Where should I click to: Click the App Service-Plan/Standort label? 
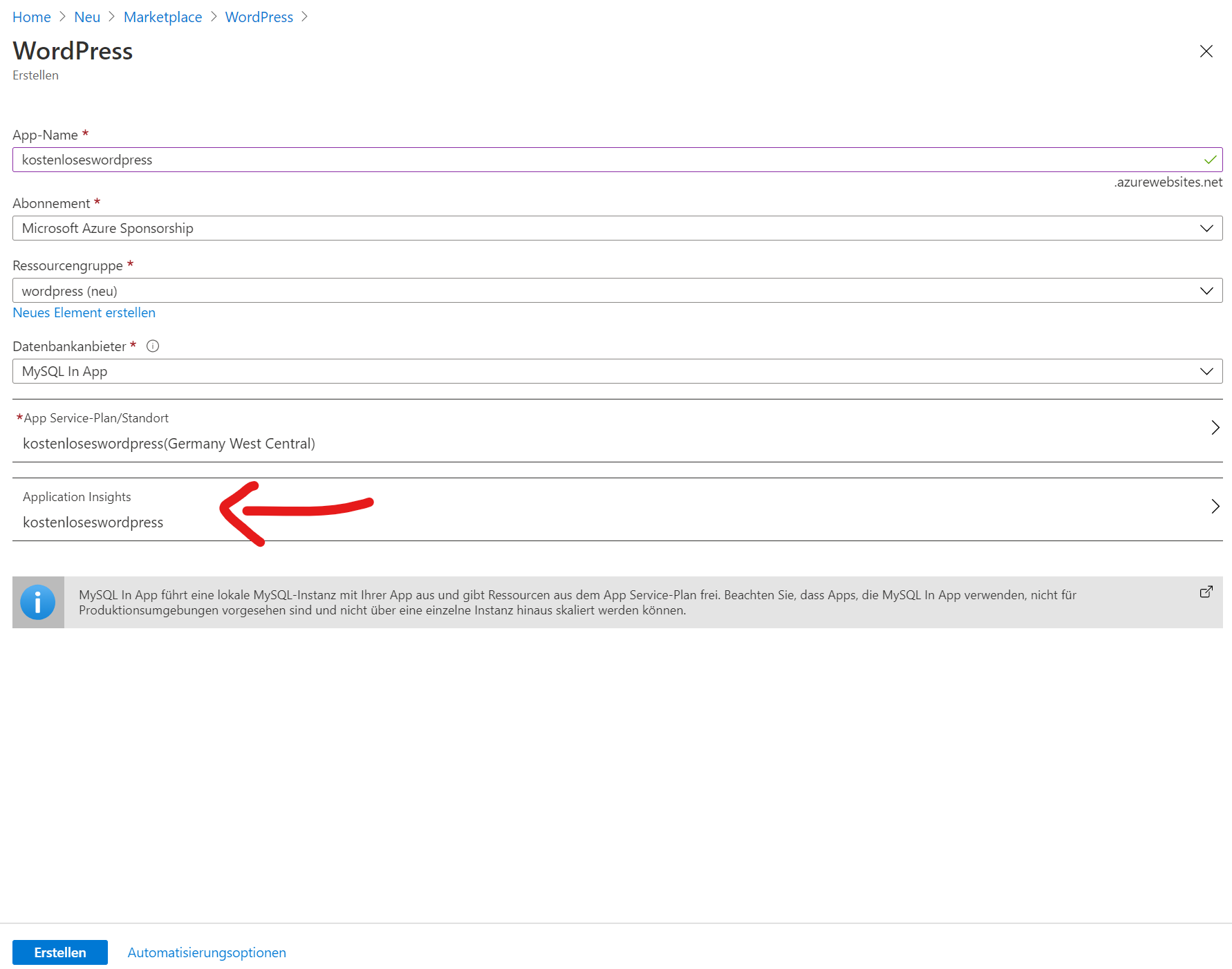[96, 418]
